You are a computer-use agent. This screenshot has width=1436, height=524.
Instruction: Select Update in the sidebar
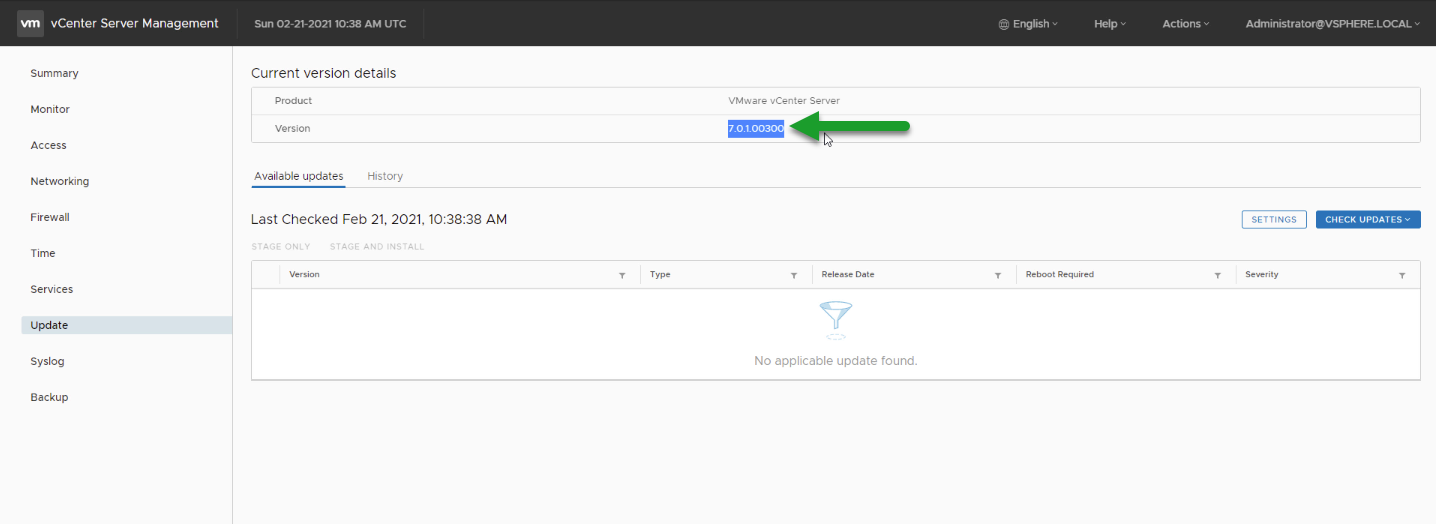point(126,325)
